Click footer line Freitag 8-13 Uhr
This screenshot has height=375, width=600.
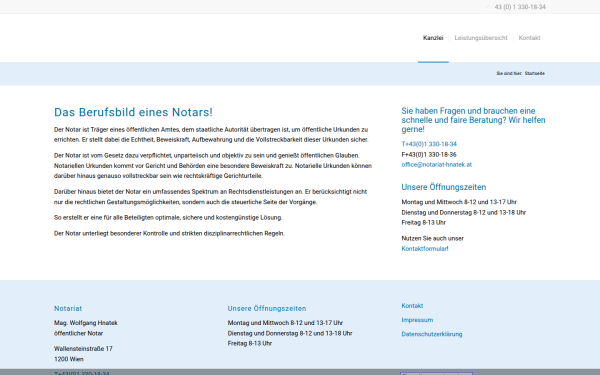[250, 344]
